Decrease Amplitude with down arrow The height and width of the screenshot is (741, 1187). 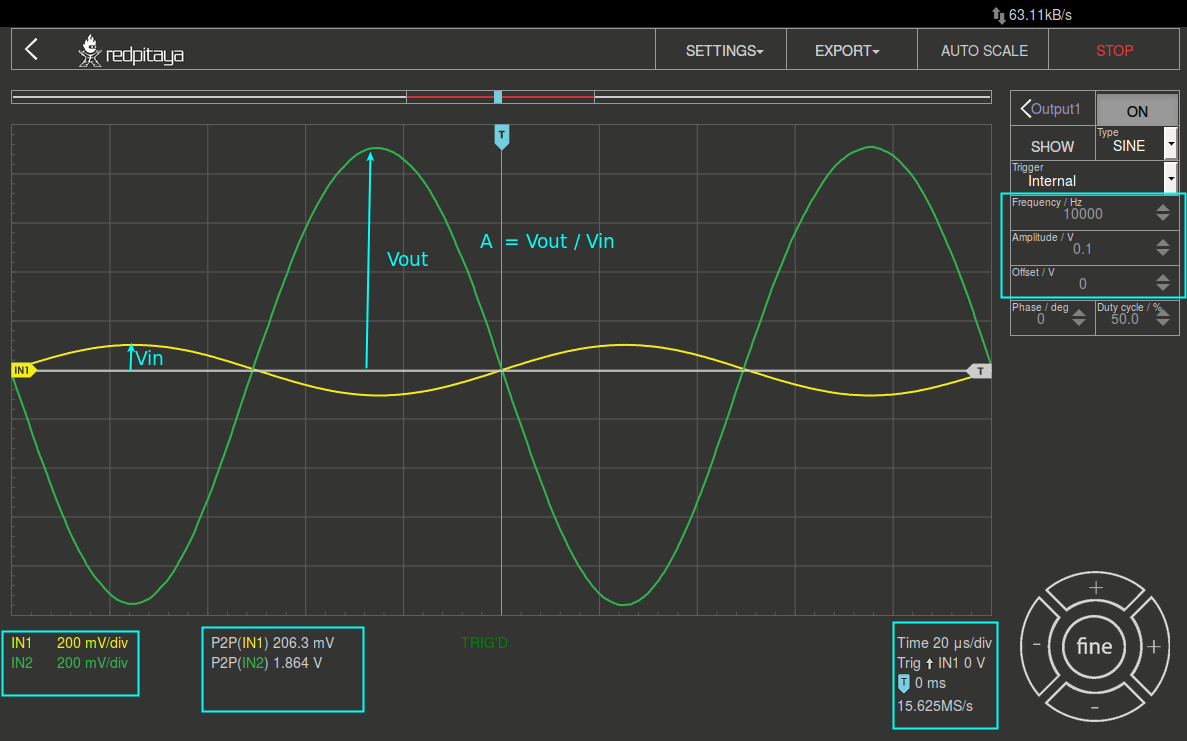1163,253
